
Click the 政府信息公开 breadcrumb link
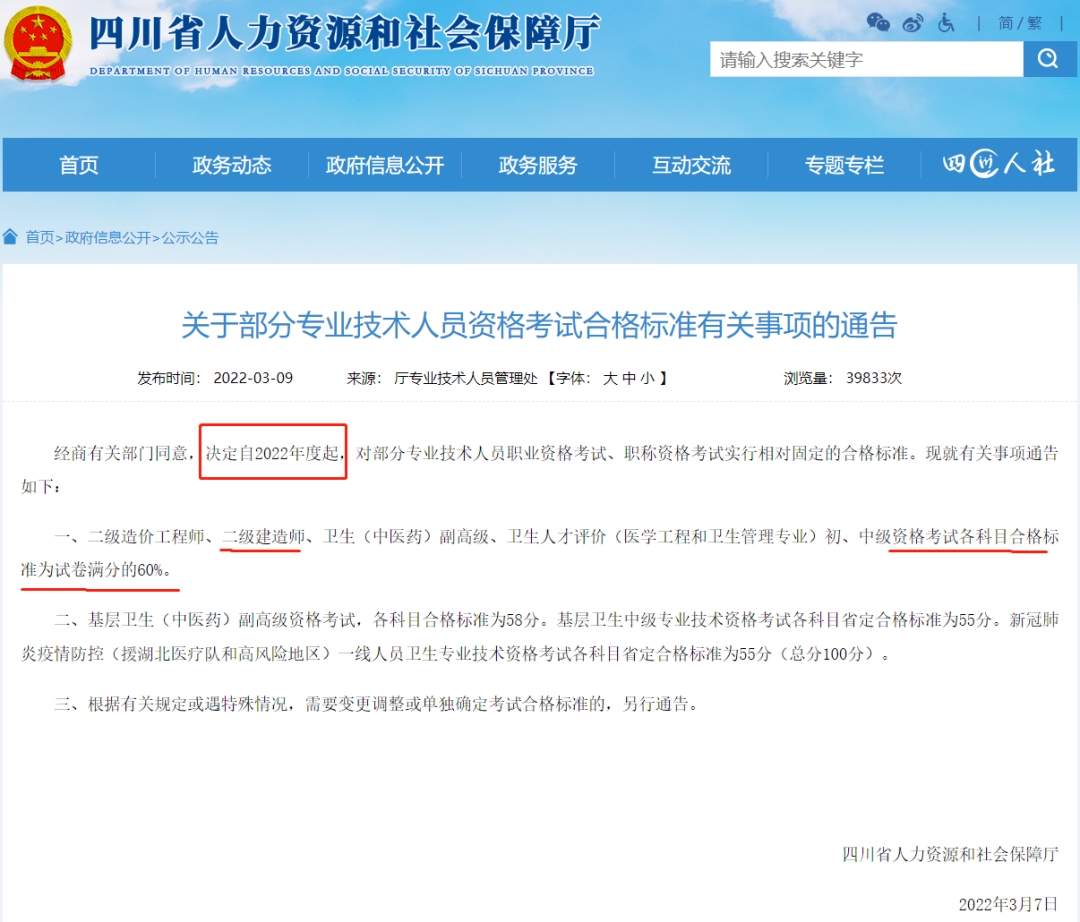coord(108,237)
